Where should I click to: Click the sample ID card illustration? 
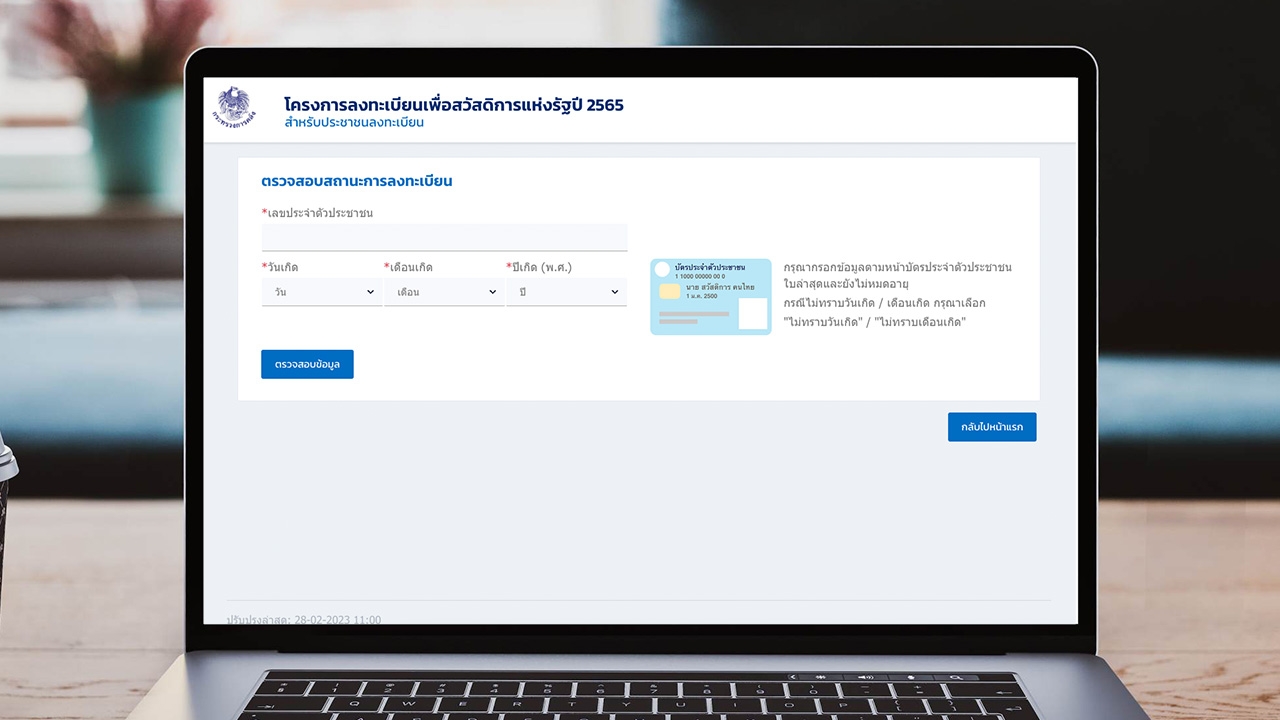click(x=710, y=297)
